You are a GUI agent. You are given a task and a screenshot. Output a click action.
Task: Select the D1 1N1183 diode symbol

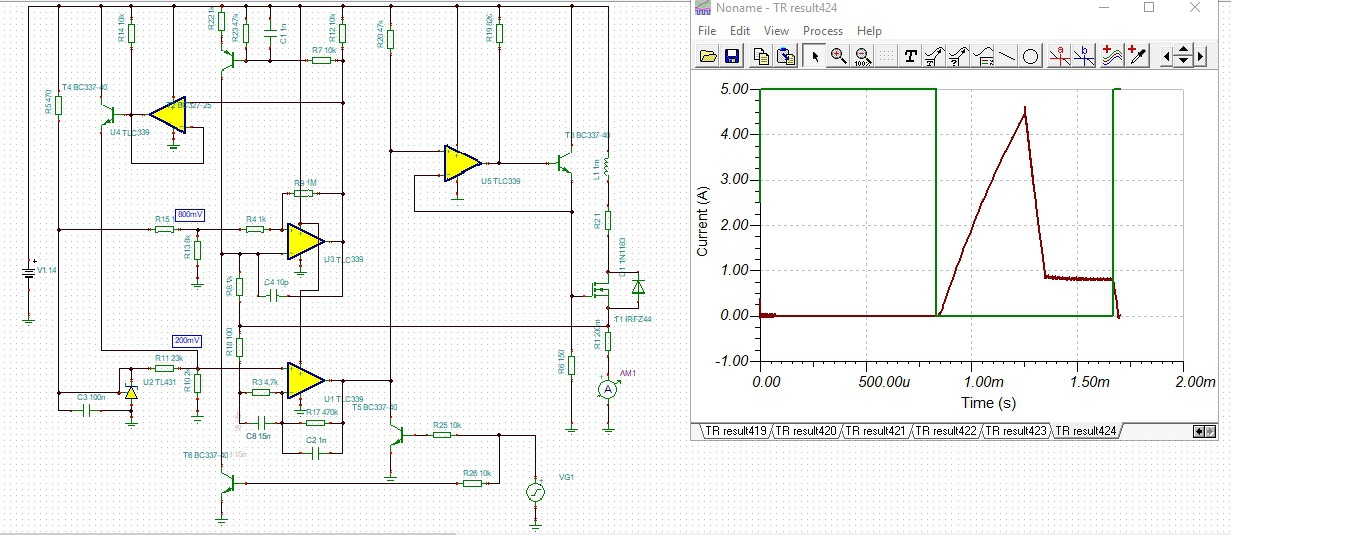[638, 288]
